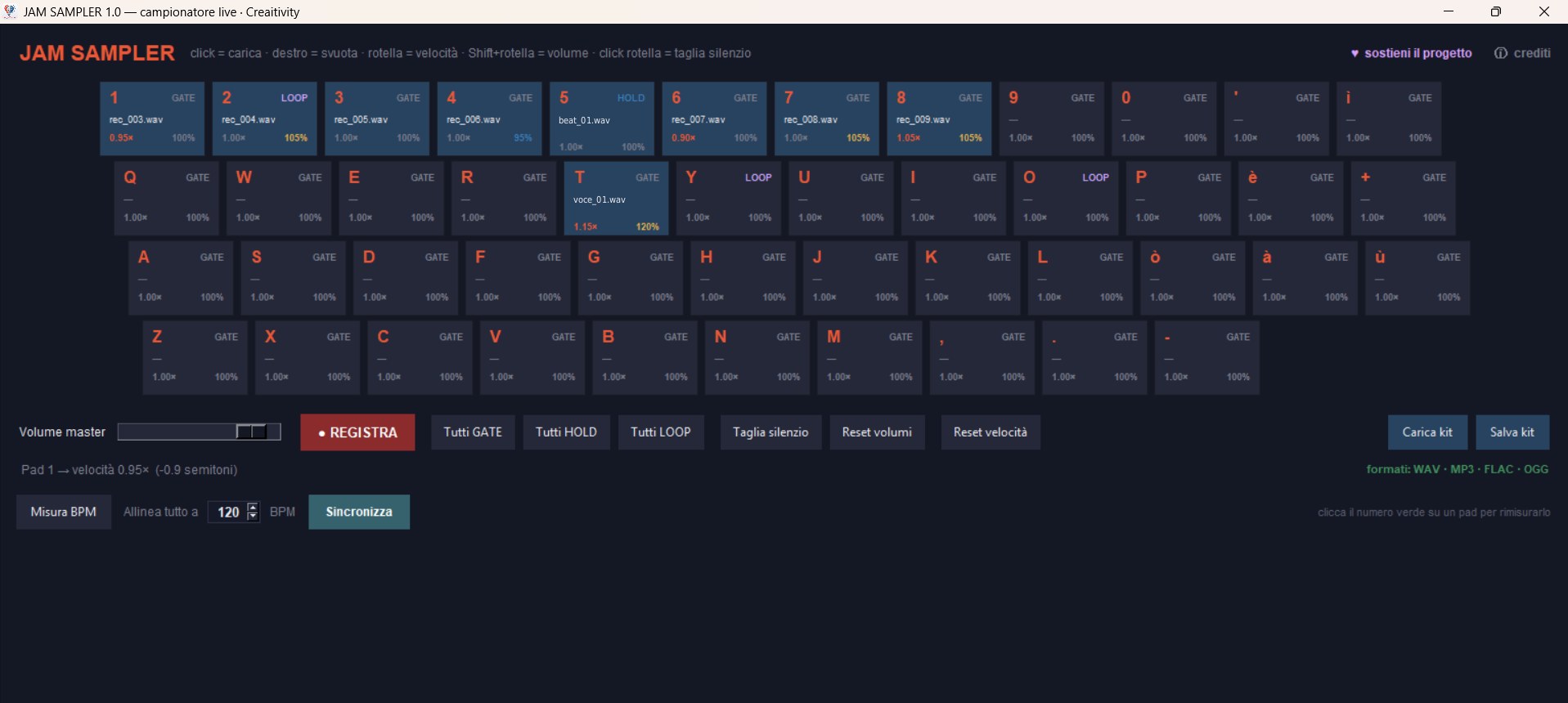Click the 120% volume on pad T
This screenshot has height=703, width=1568.
pos(647,226)
